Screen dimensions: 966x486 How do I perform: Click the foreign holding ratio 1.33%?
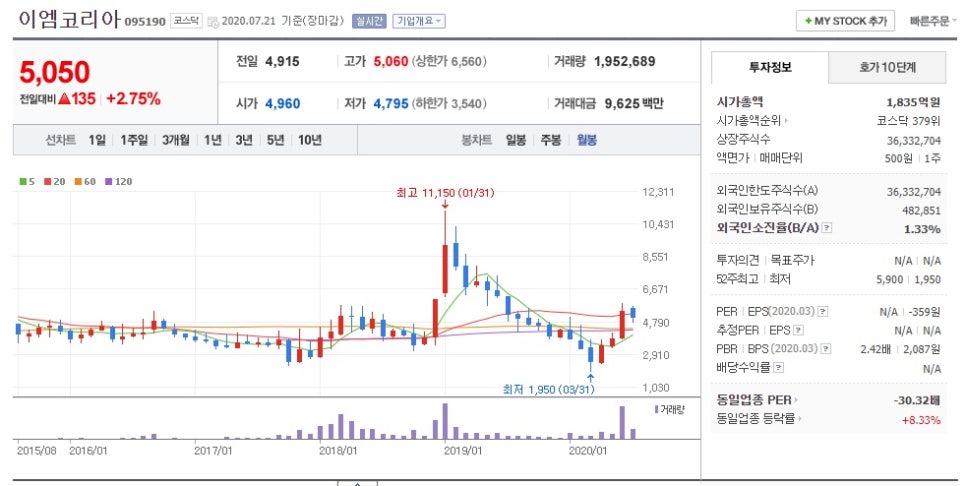click(922, 229)
